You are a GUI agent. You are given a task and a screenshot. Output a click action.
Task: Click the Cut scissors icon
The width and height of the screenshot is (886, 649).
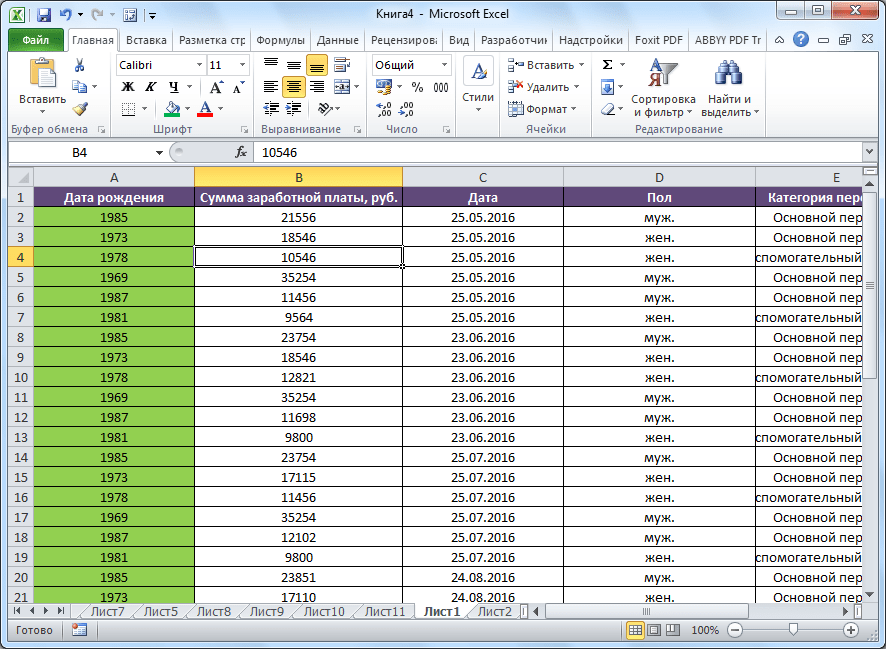(x=80, y=65)
